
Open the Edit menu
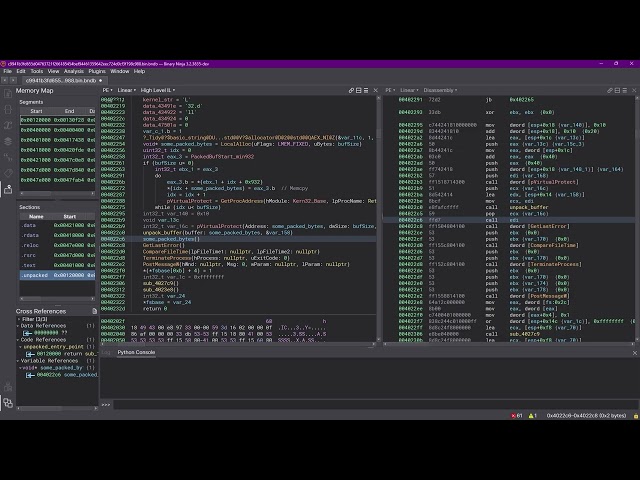coord(21,71)
